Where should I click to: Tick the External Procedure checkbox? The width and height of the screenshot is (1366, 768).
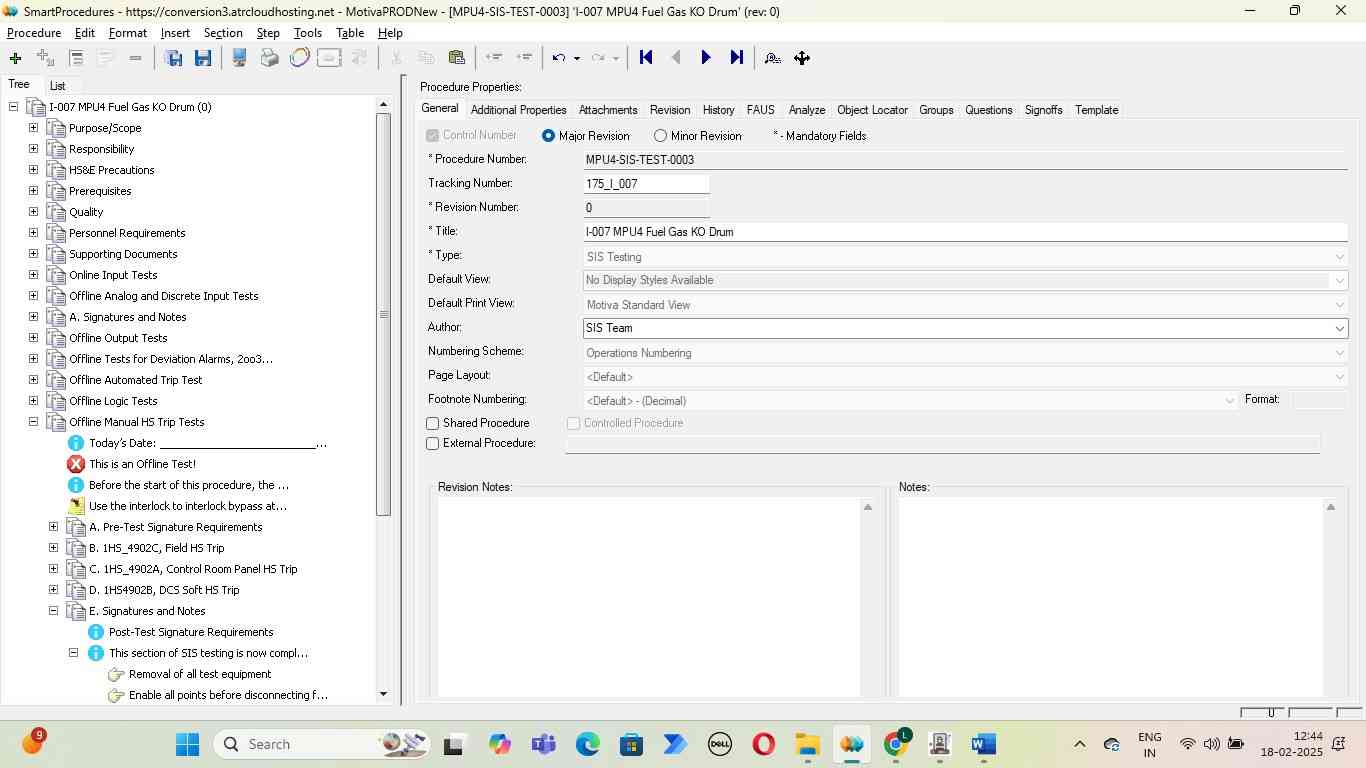(x=433, y=444)
